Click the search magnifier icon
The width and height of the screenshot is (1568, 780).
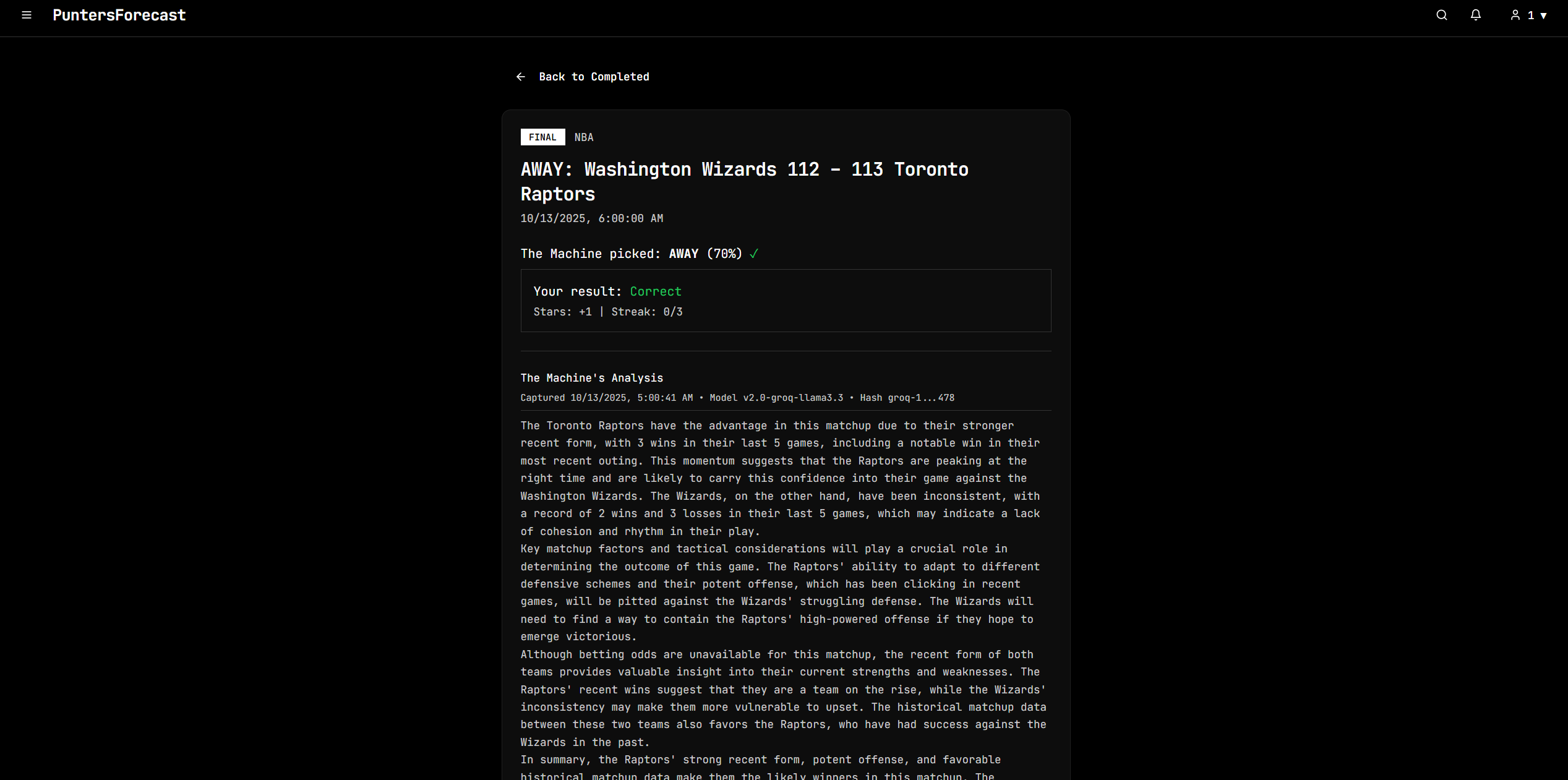pyautogui.click(x=1441, y=15)
